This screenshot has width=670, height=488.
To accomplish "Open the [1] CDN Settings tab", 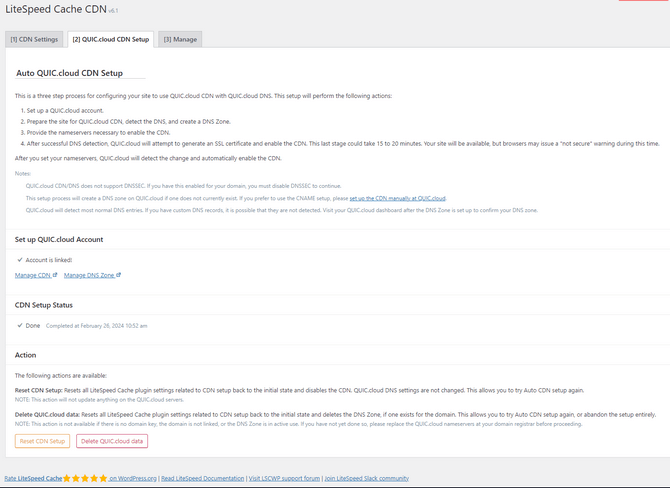I will tap(32, 39).
